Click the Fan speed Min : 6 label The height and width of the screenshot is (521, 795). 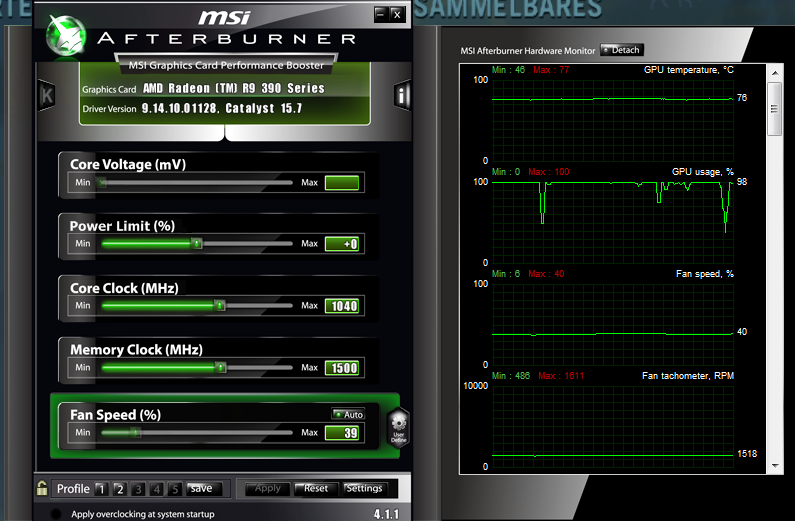pyautogui.click(x=506, y=274)
